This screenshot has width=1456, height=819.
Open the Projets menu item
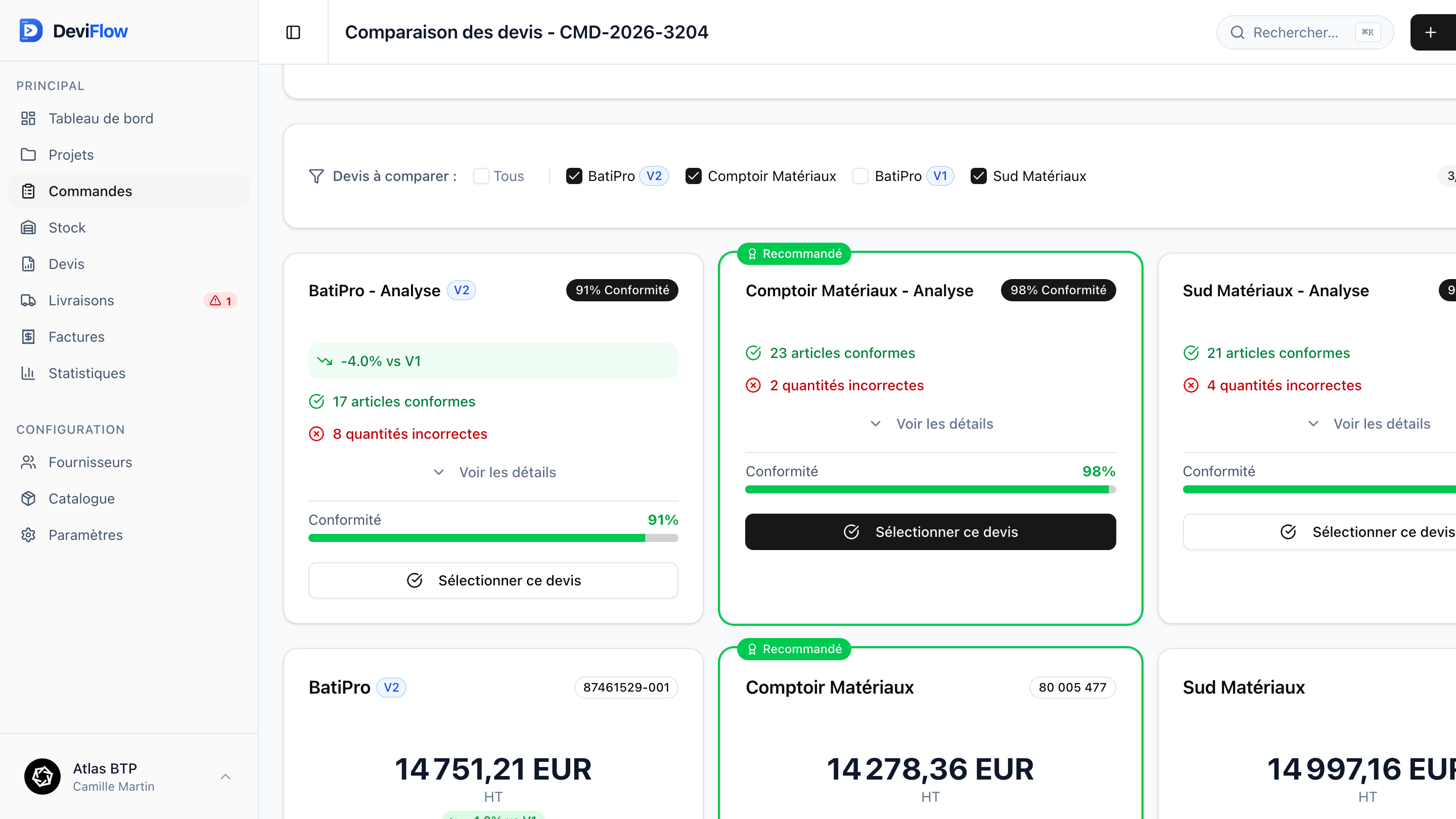pos(129,154)
